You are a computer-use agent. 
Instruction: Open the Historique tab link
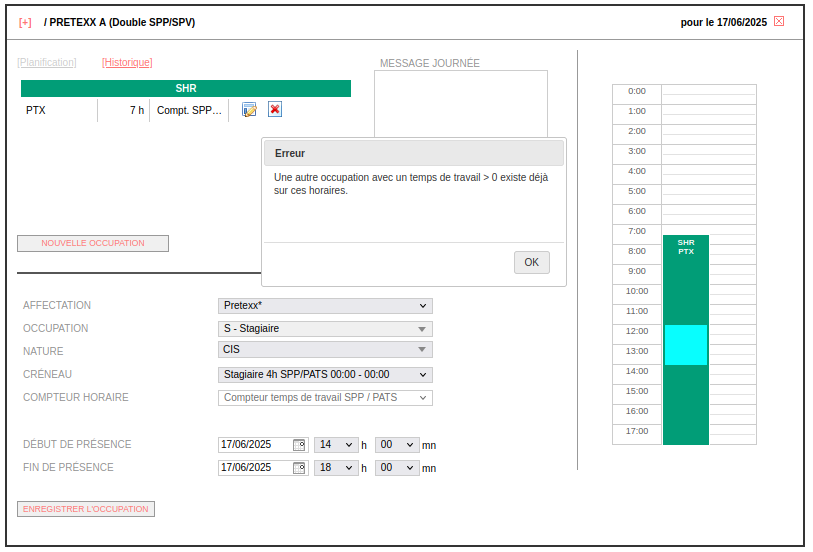point(127,62)
